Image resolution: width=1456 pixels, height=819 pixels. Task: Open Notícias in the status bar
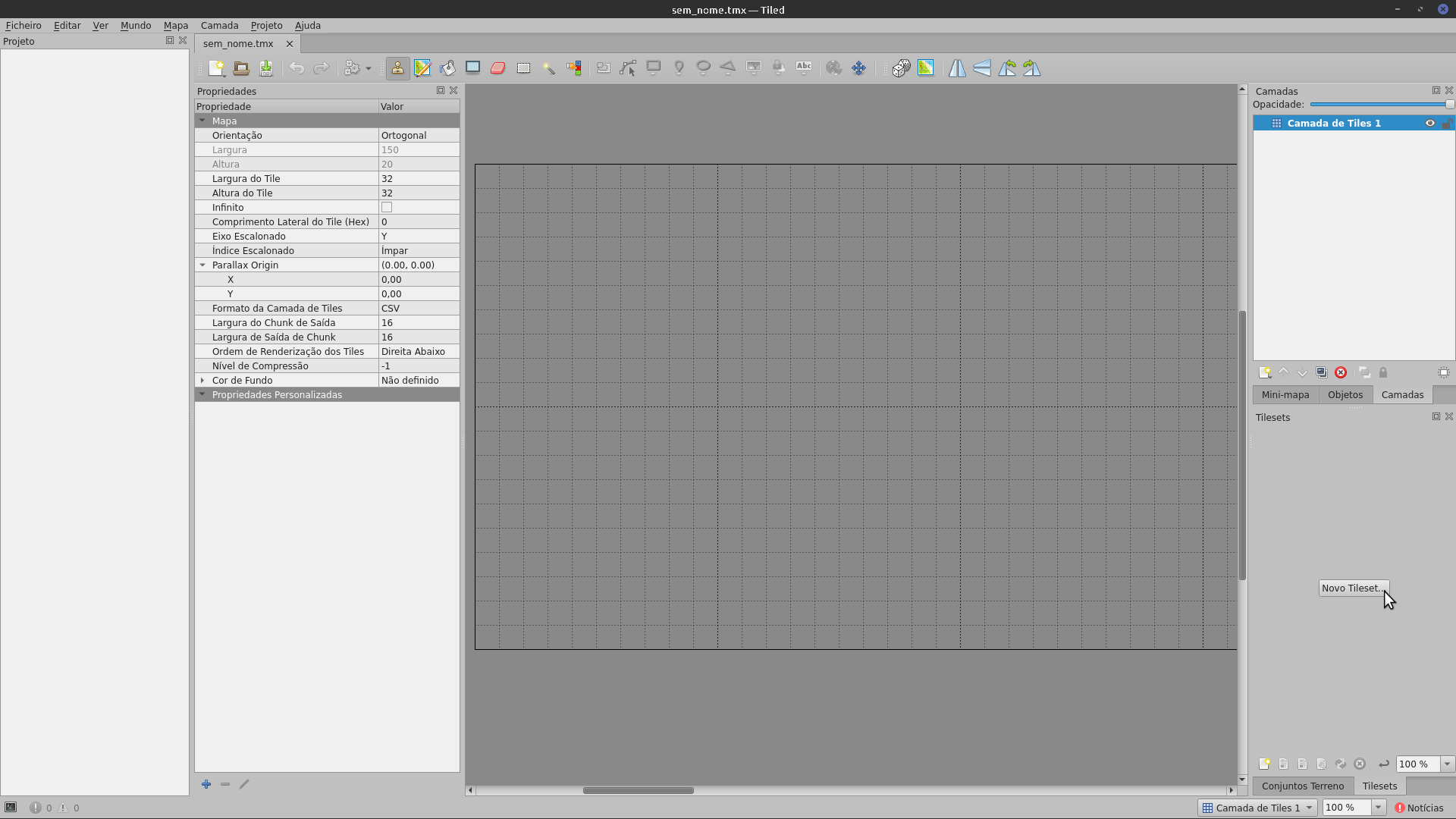pyautogui.click(x=1419, y=808)
